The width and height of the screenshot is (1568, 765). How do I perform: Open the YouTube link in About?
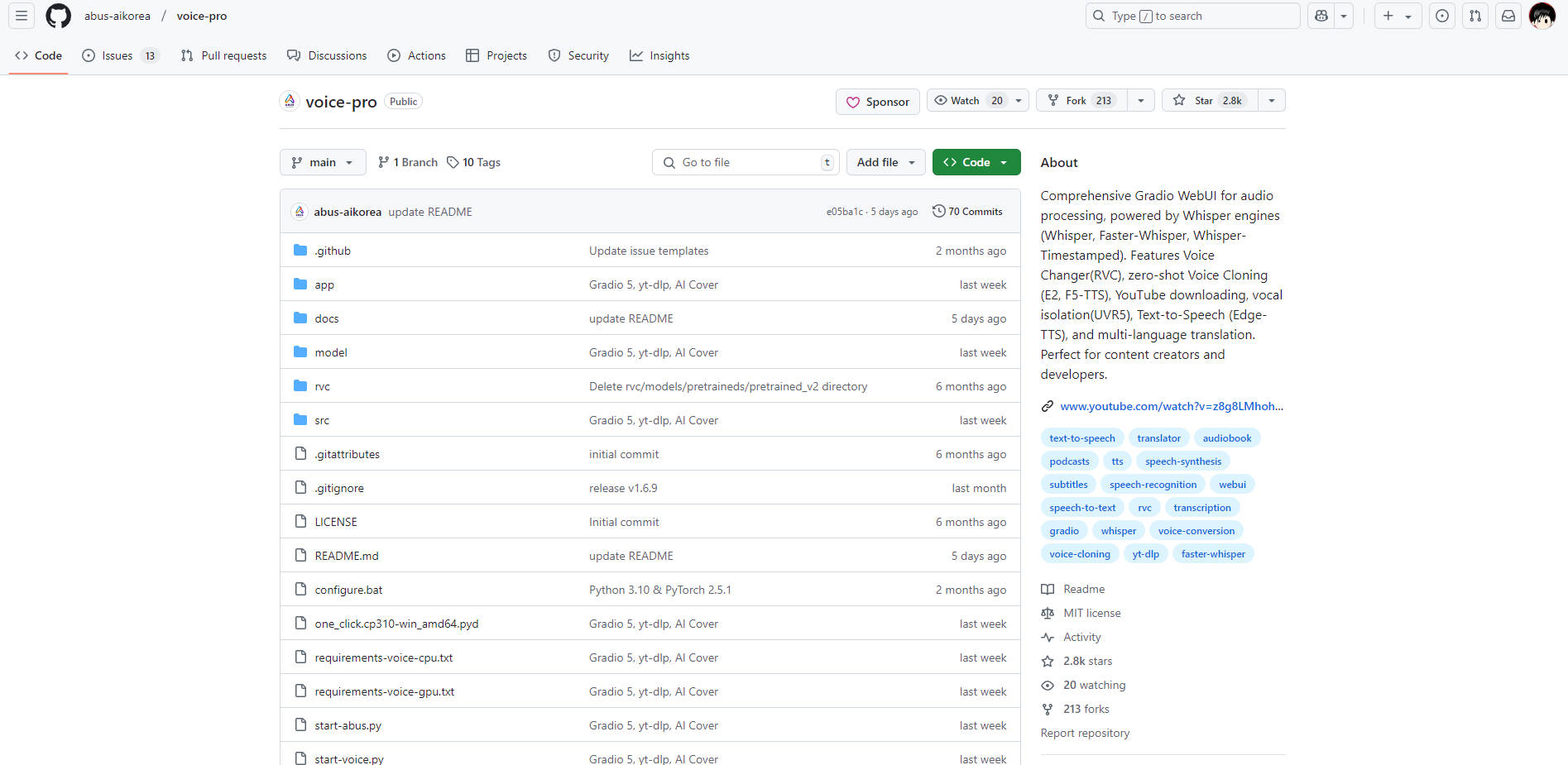1171,406
